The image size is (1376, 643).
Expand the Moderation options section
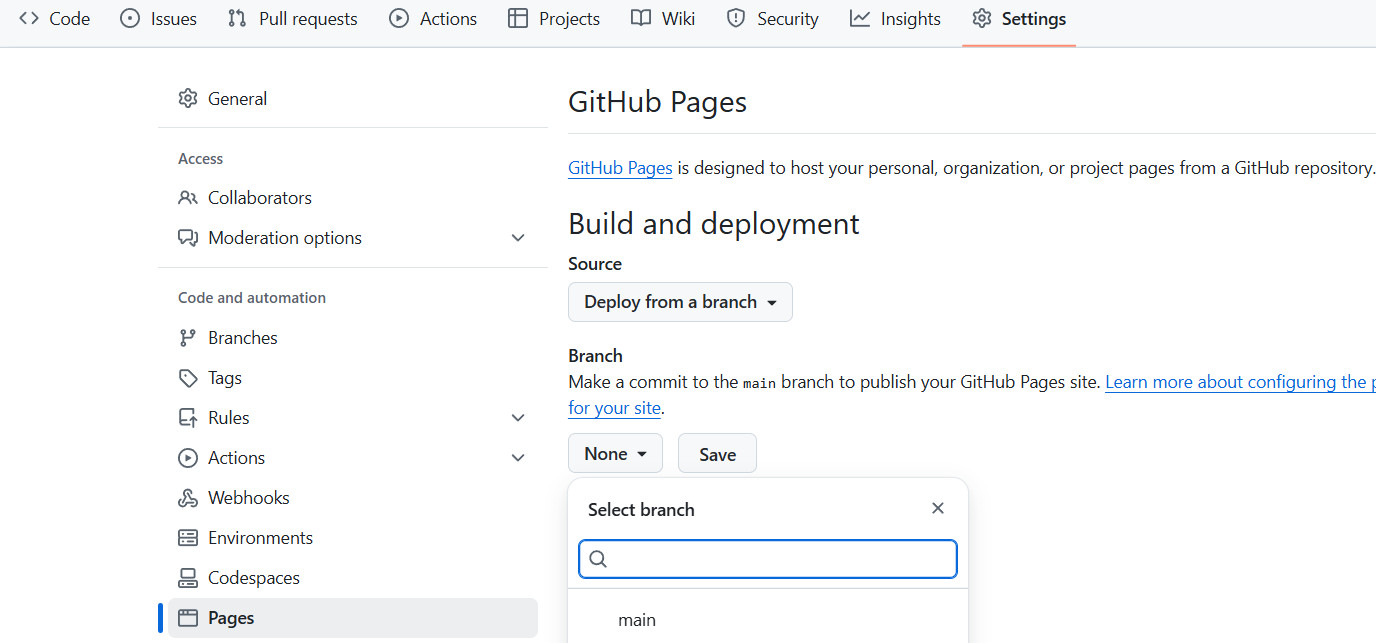(x=518, y=238)
